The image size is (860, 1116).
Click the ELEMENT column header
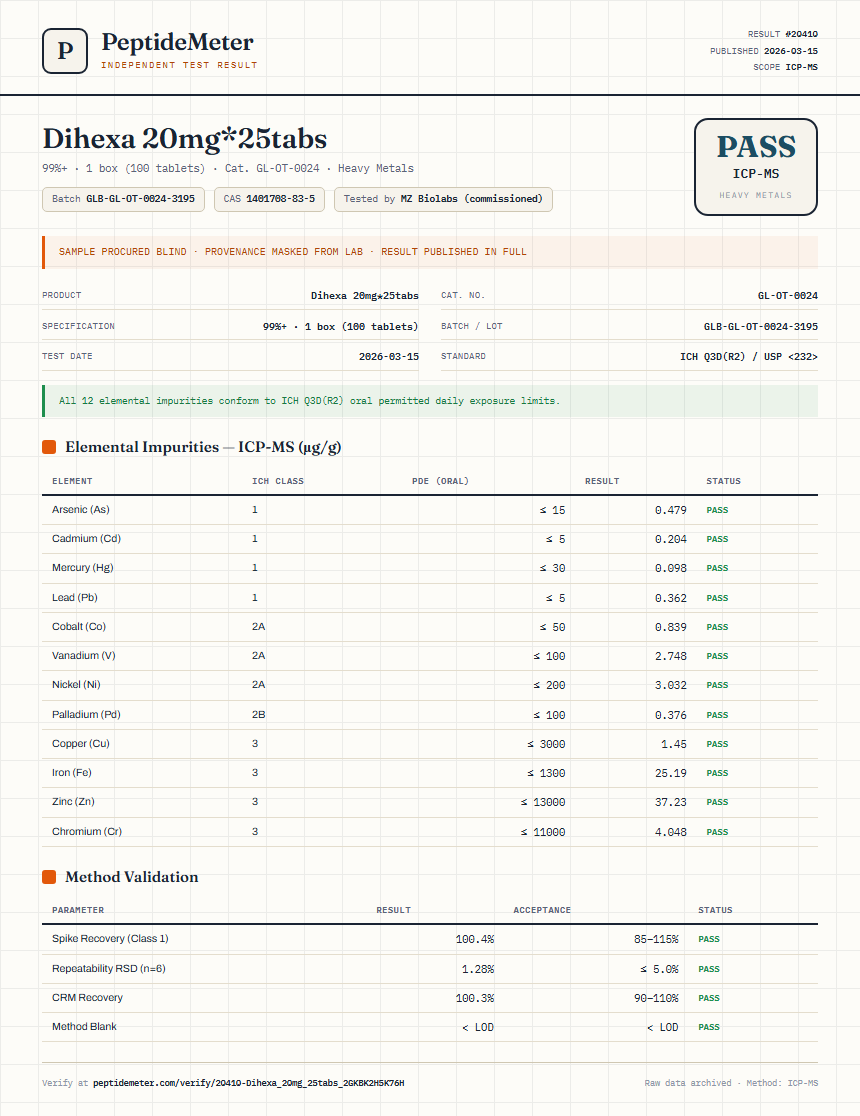(72, 481)
